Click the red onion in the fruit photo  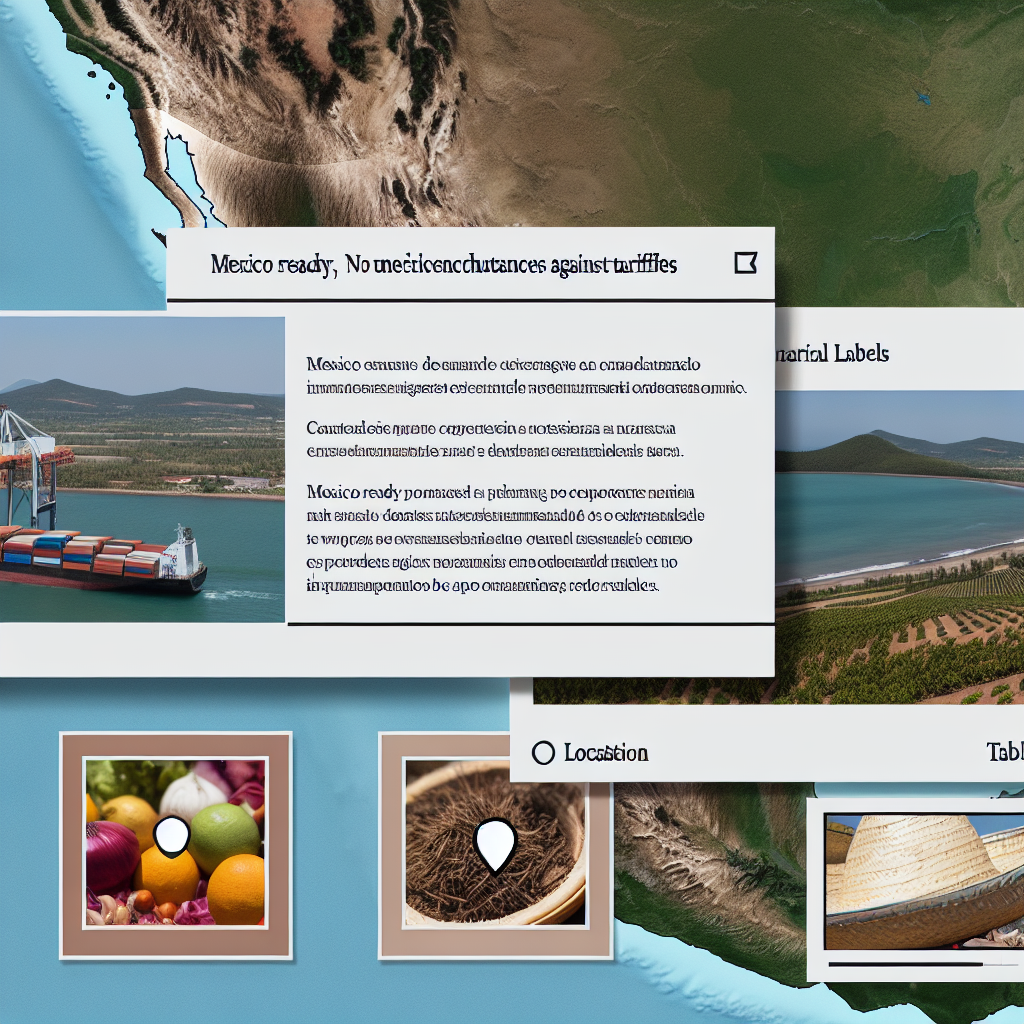tap(112, 857)
